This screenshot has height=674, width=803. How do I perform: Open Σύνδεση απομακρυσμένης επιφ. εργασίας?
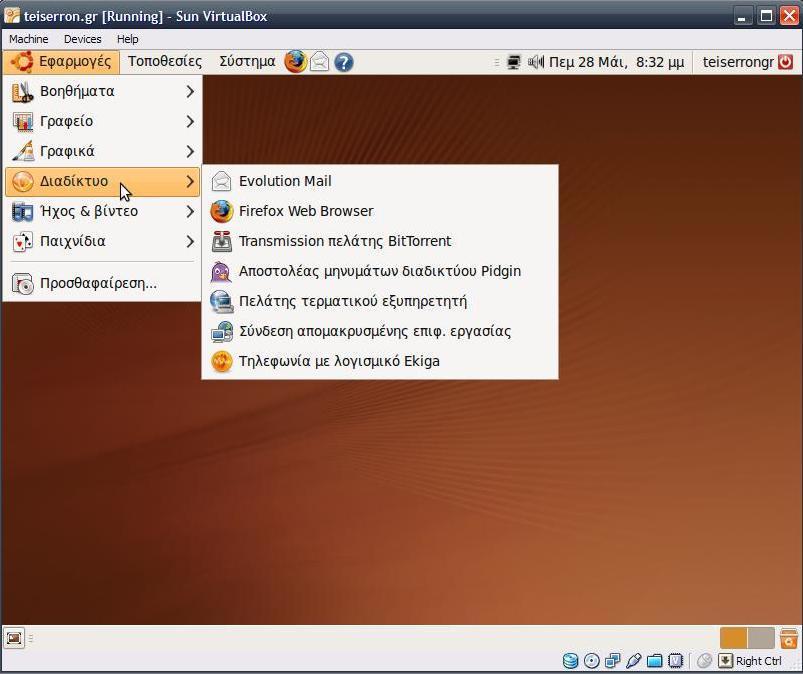[x=380, y=331]
